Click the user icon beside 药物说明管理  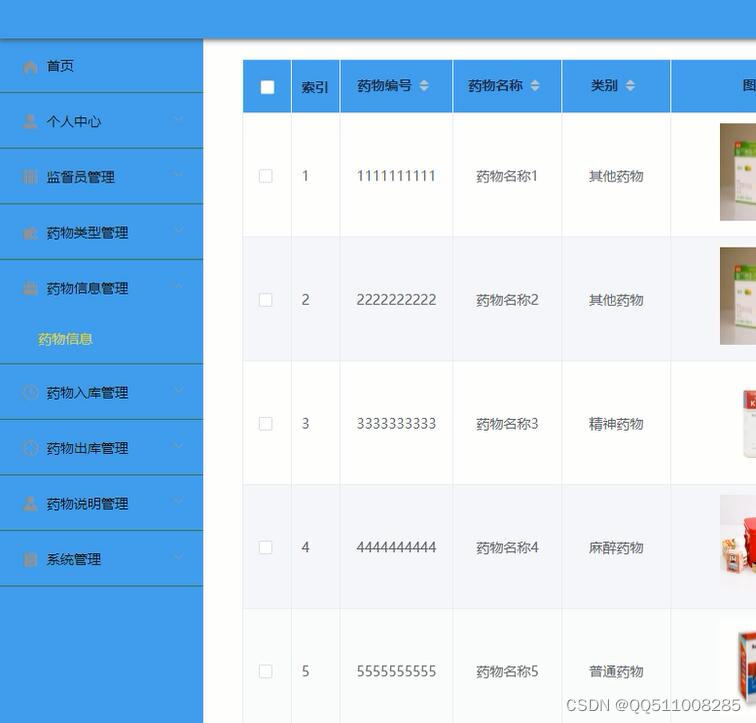click(30, 504)
